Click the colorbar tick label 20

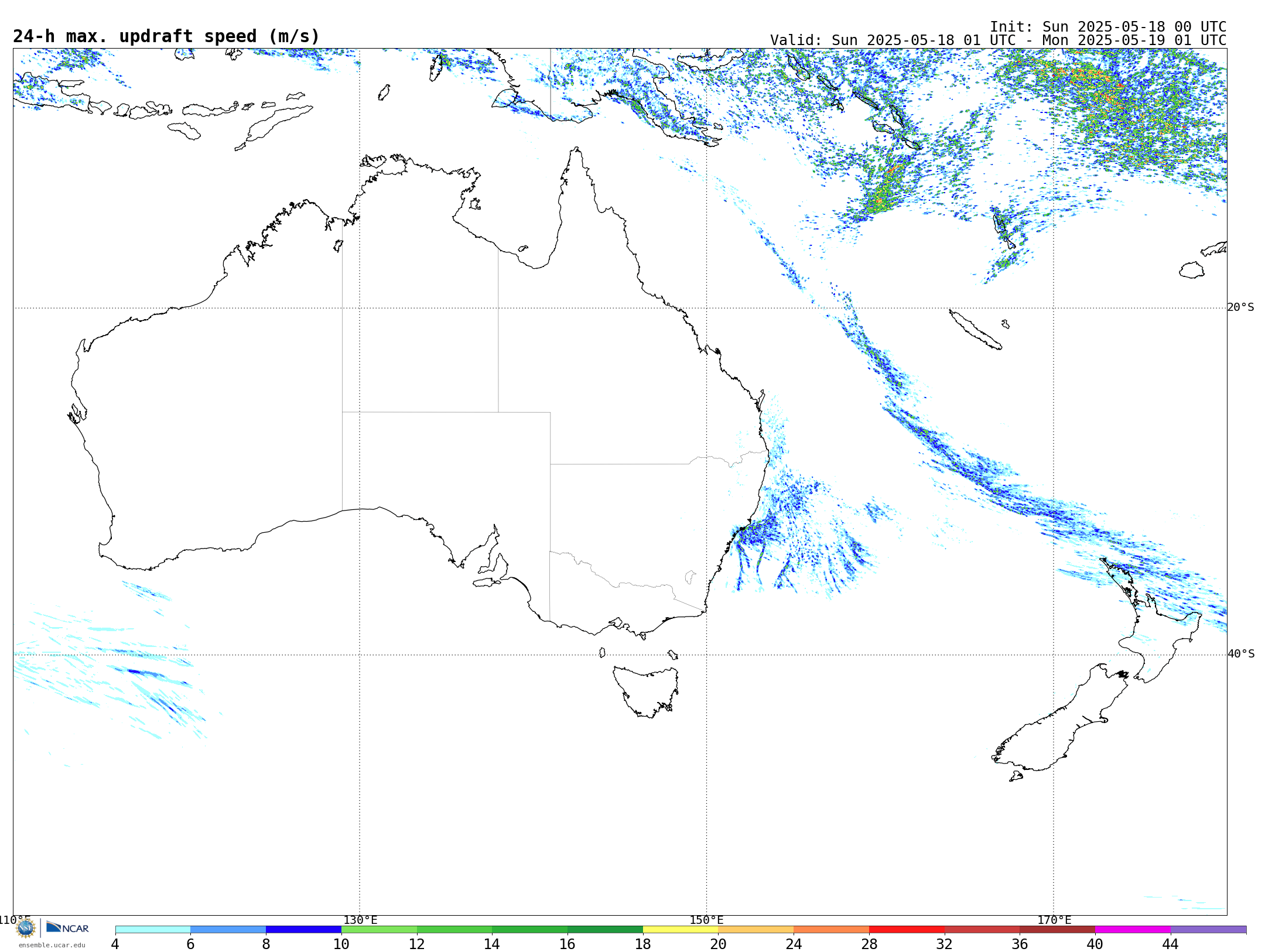719,944
